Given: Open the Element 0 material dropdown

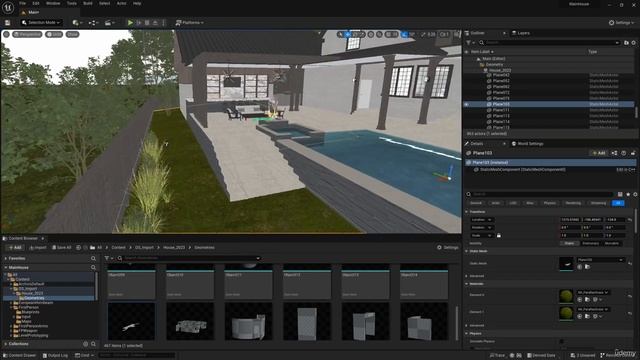Looking at the screenshot, I should [593, 292].
